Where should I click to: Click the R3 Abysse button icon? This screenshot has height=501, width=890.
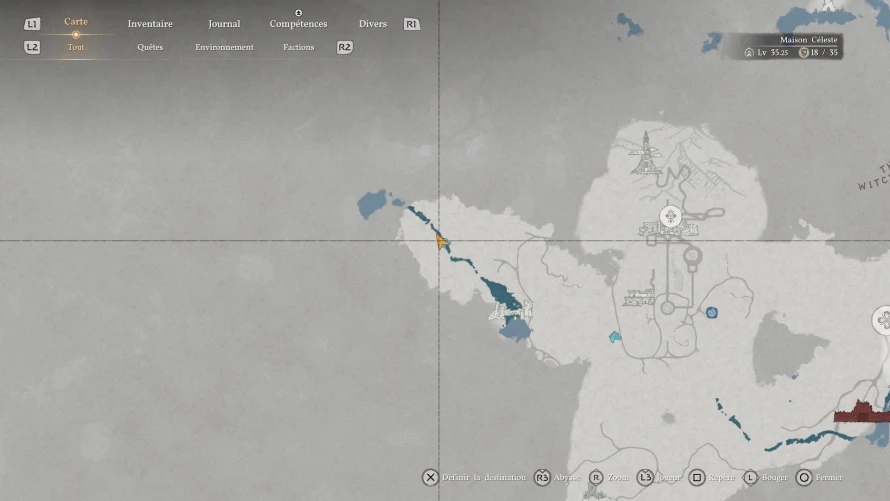(542, 477)
